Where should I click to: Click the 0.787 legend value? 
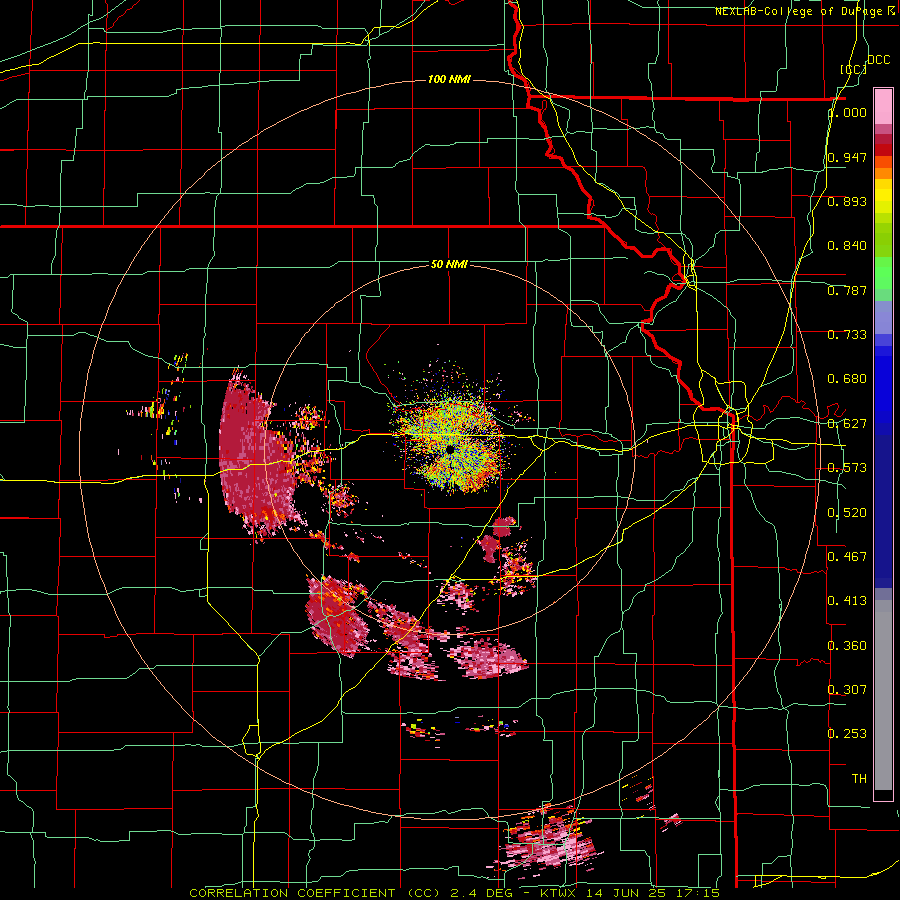(847, 290)
